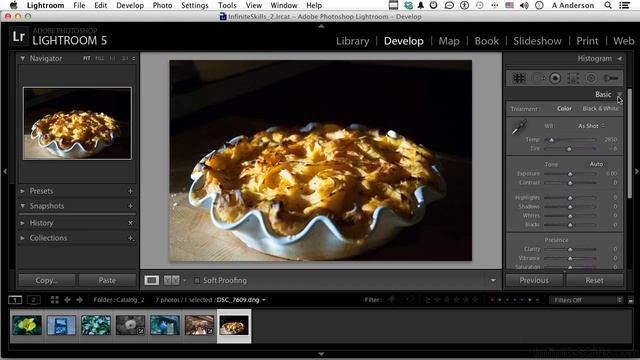
Task: Open Grid view from filmstrip icon
Action: pos(54,300)
